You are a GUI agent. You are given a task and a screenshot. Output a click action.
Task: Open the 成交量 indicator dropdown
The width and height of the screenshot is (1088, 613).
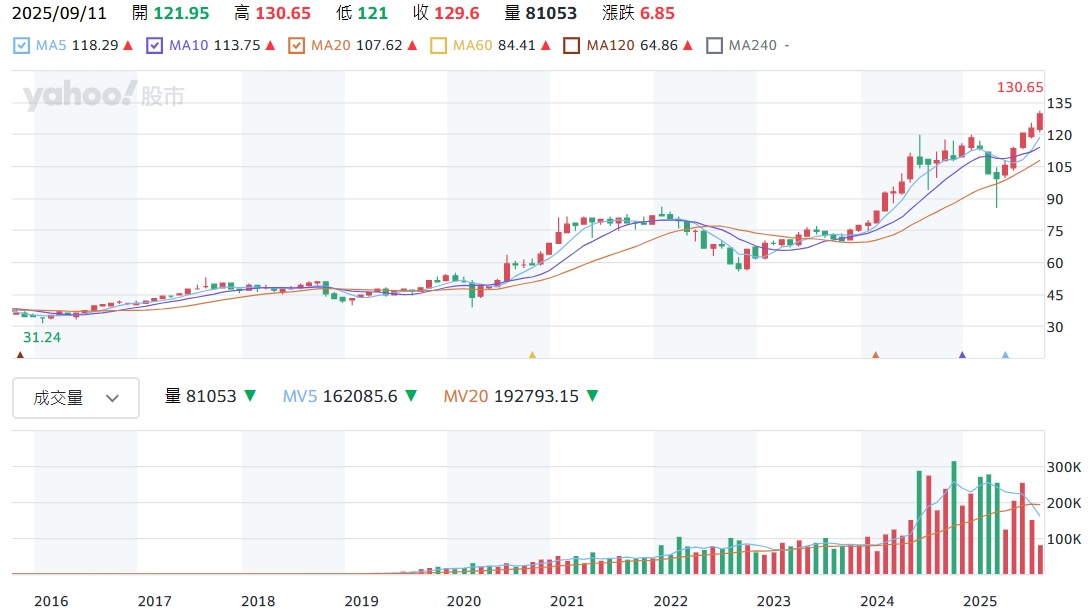click(x=76, y=398)
